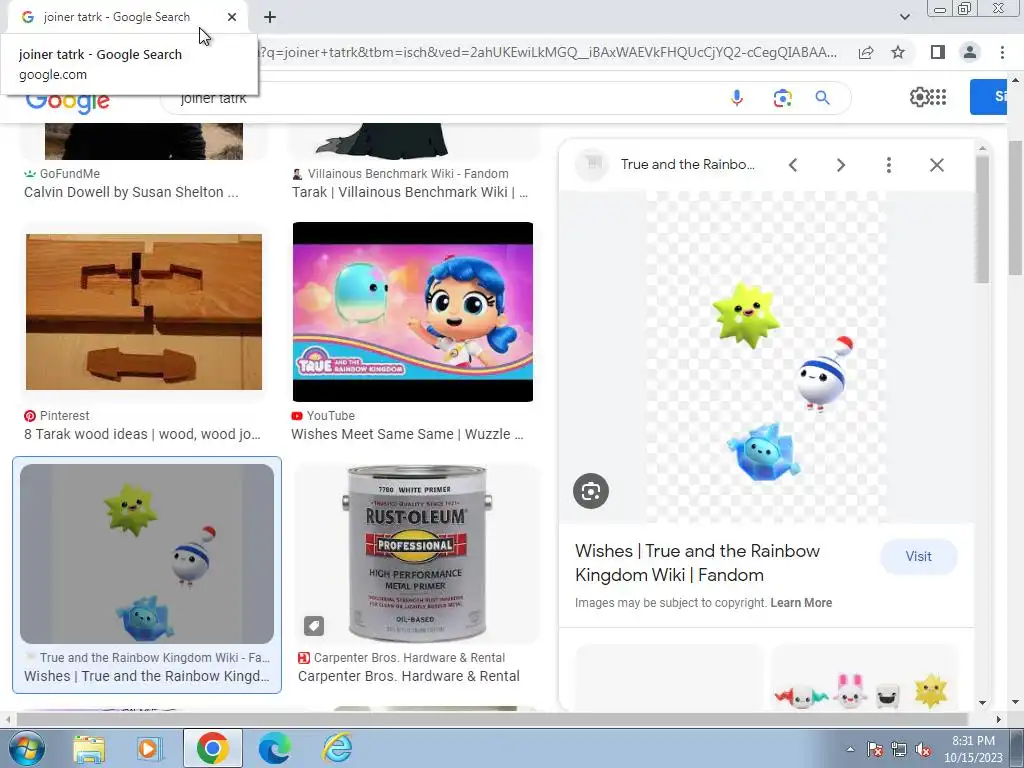Image resolution: width=1024 pixels, height=768 pixels.
Task: Open the clock showing 8:31 PM
Action: click(x=973, y=749)
